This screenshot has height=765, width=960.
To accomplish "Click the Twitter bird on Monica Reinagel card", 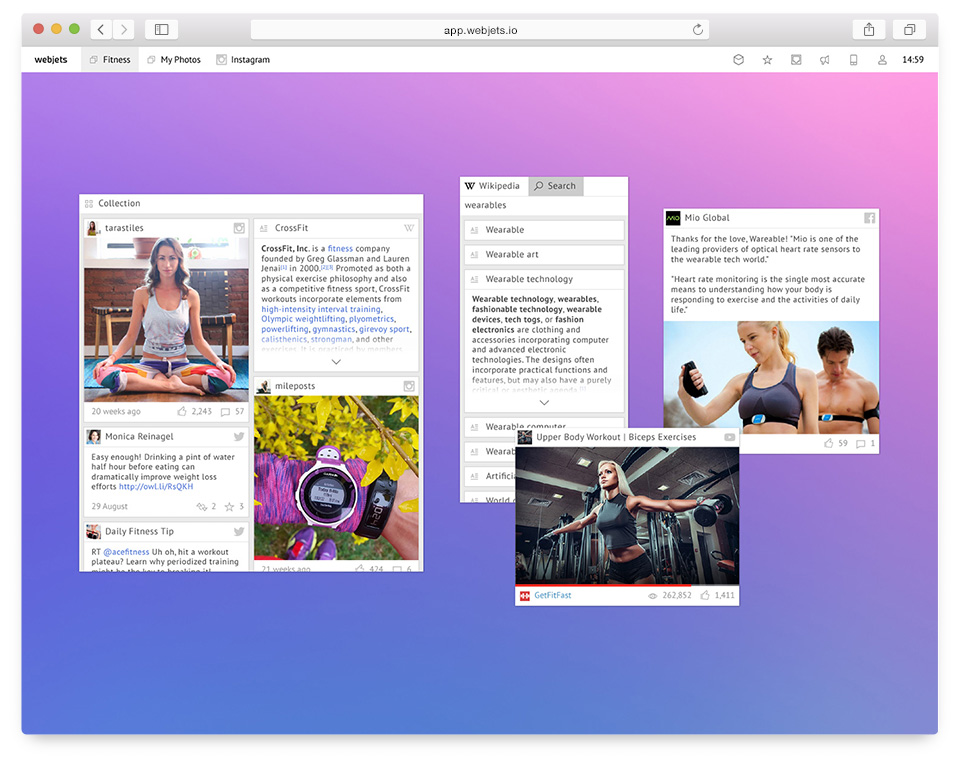I will (239, 436).
